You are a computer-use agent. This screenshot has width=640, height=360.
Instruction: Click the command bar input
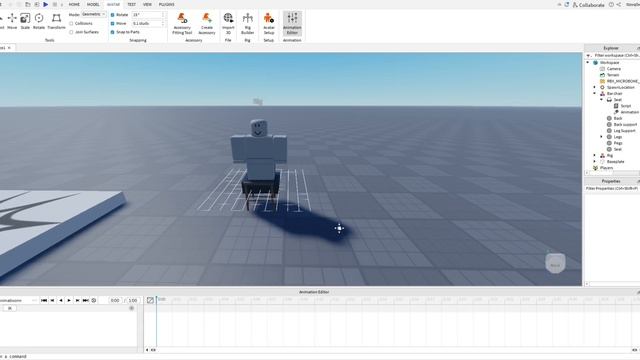pyautogui.click(x=320, y=356)
